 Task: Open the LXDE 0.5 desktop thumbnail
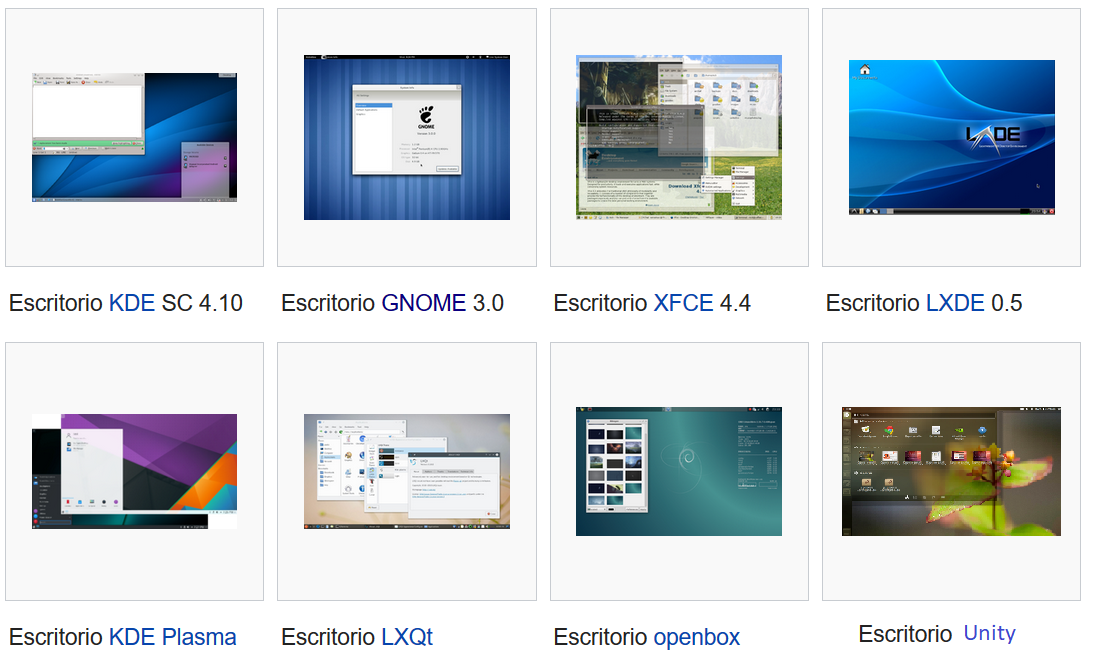pos(951,137)
